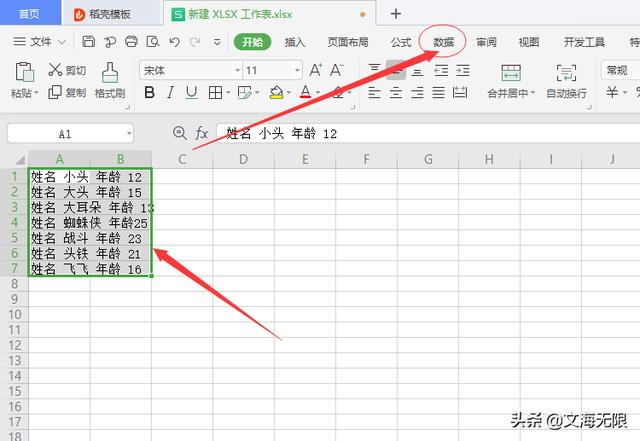Go to the 首页 home tab
Screen dimensions: 640x441
click(30, 13)
